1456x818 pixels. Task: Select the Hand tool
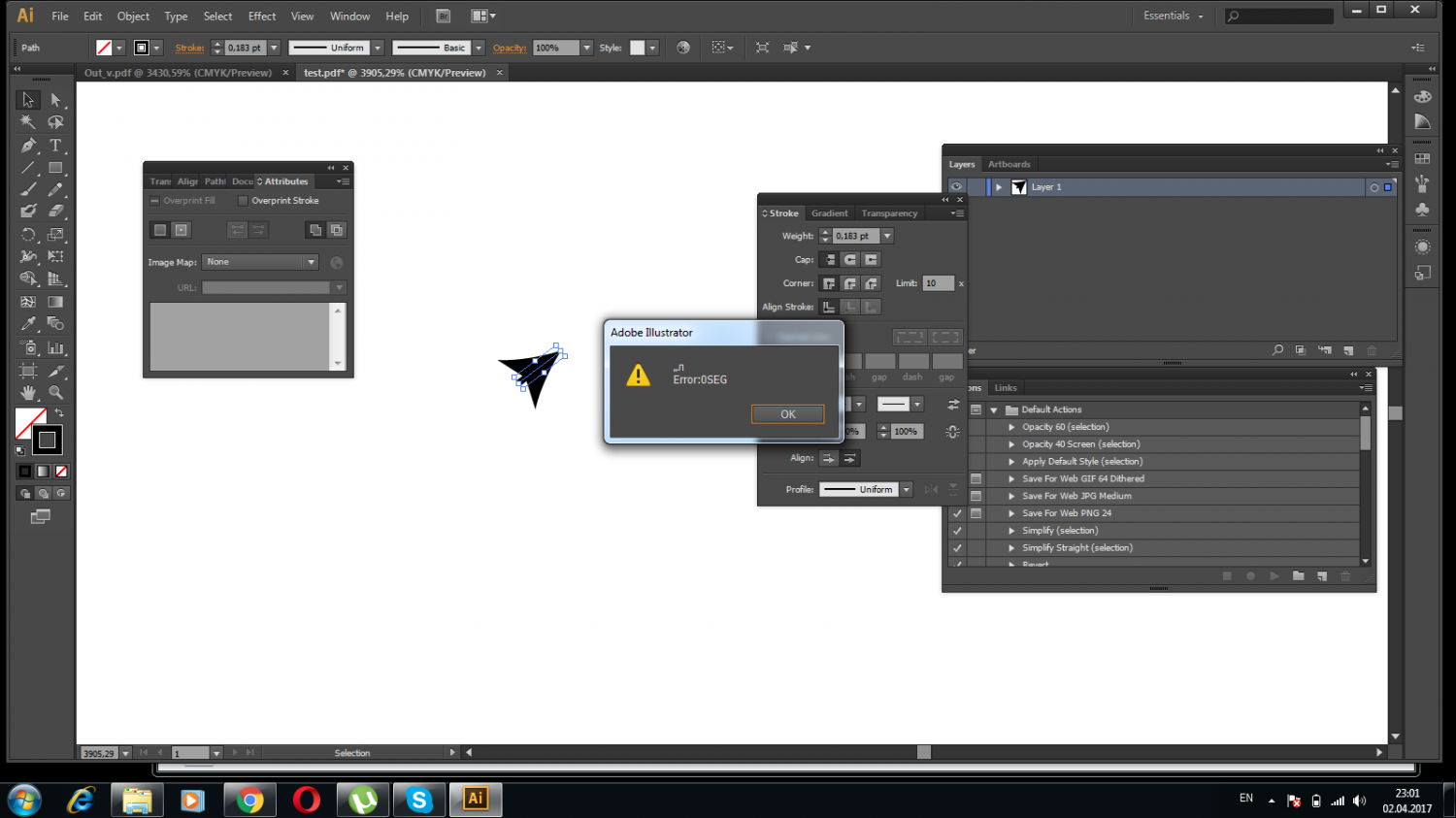(28, 393)
